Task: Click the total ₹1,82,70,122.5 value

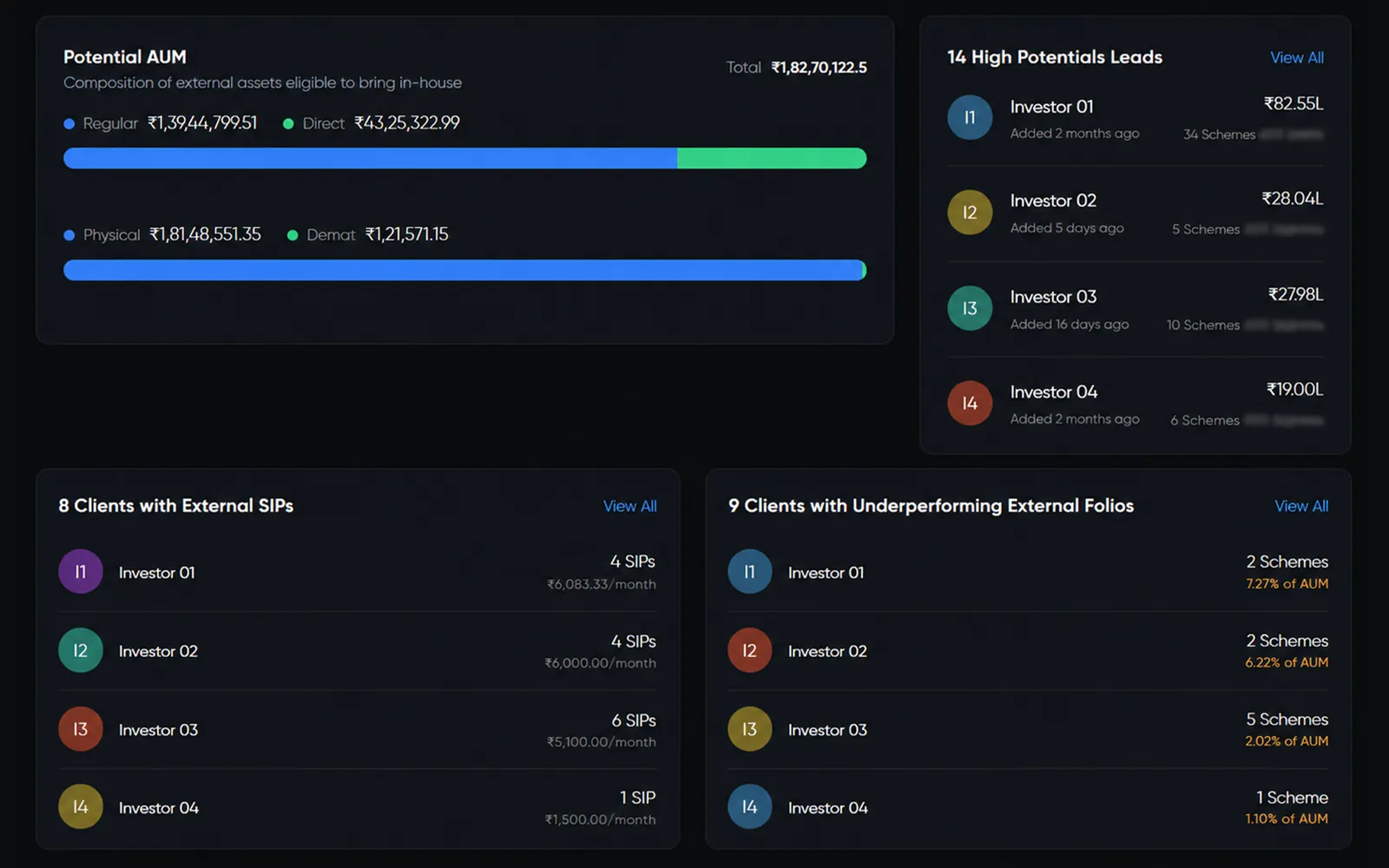Action: [819, 68]
